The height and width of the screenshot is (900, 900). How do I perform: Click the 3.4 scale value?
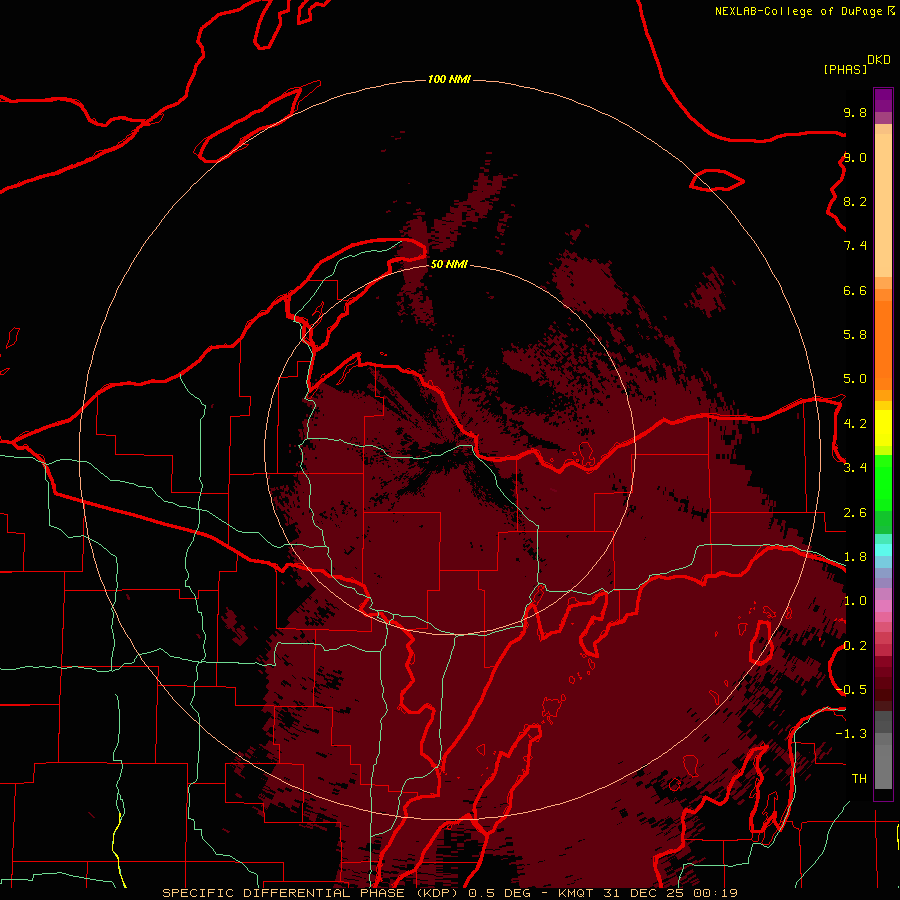(855, 468)
